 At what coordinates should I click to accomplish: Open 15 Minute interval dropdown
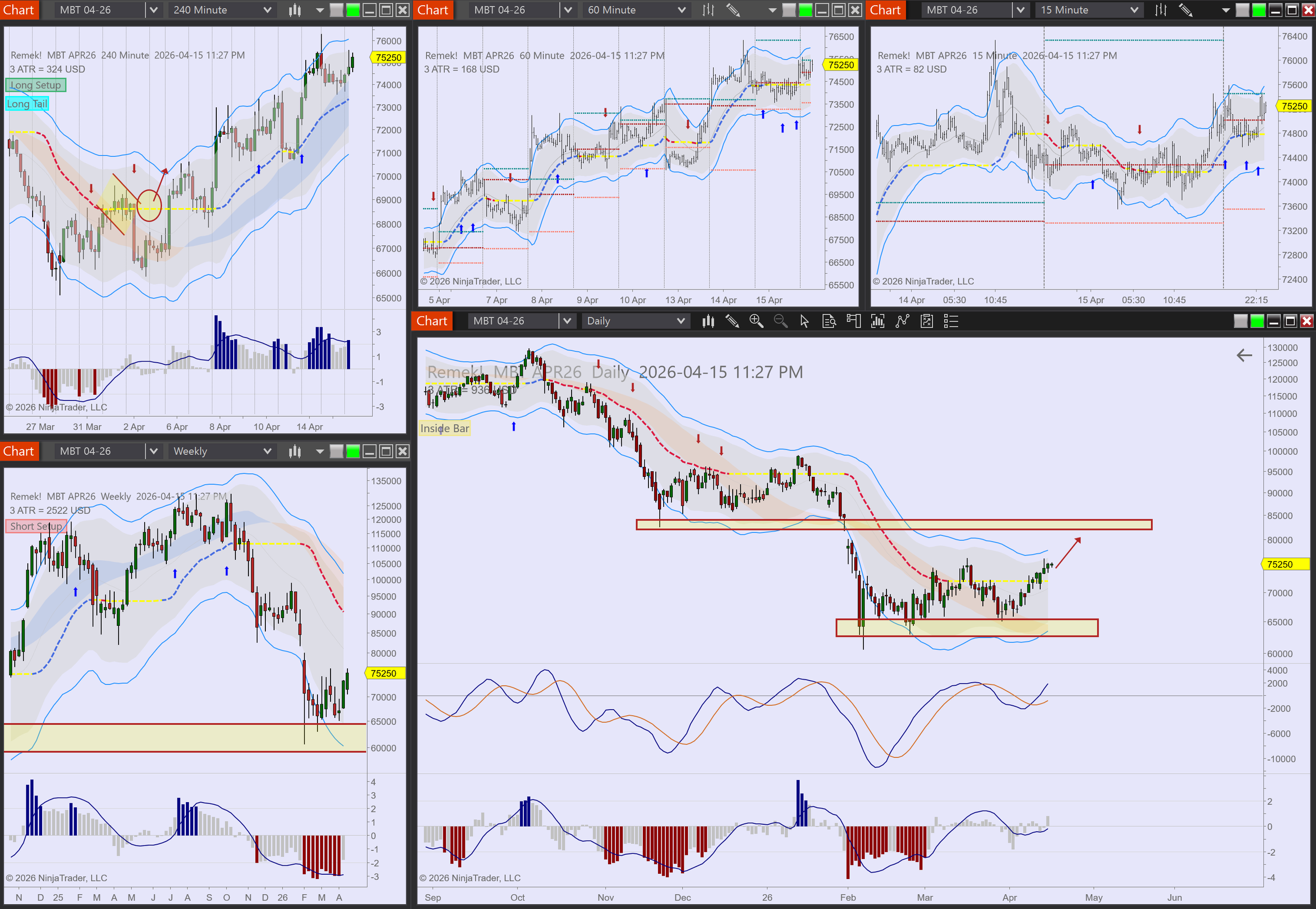(x=1088, y=9)
